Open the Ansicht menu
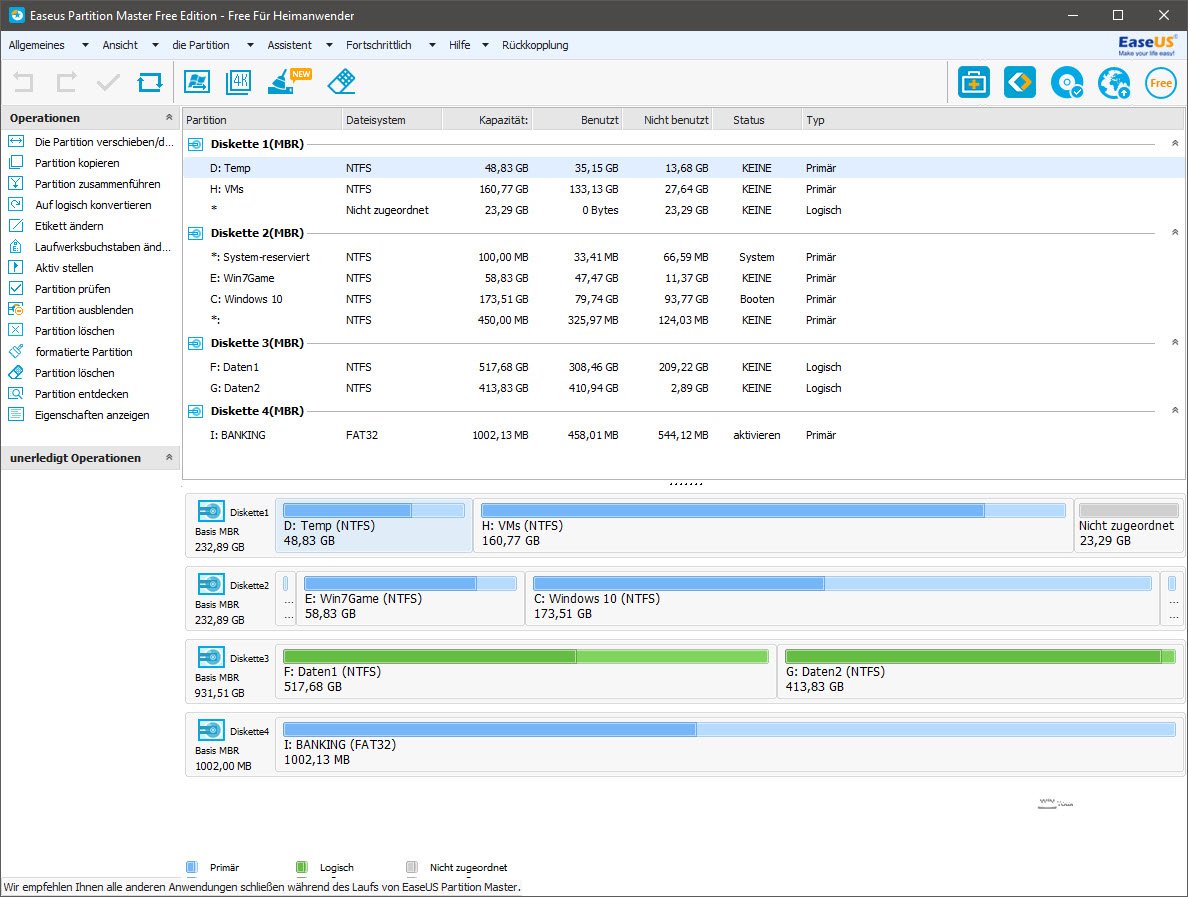Viewport: 1188px width, 897px height. 120,45
